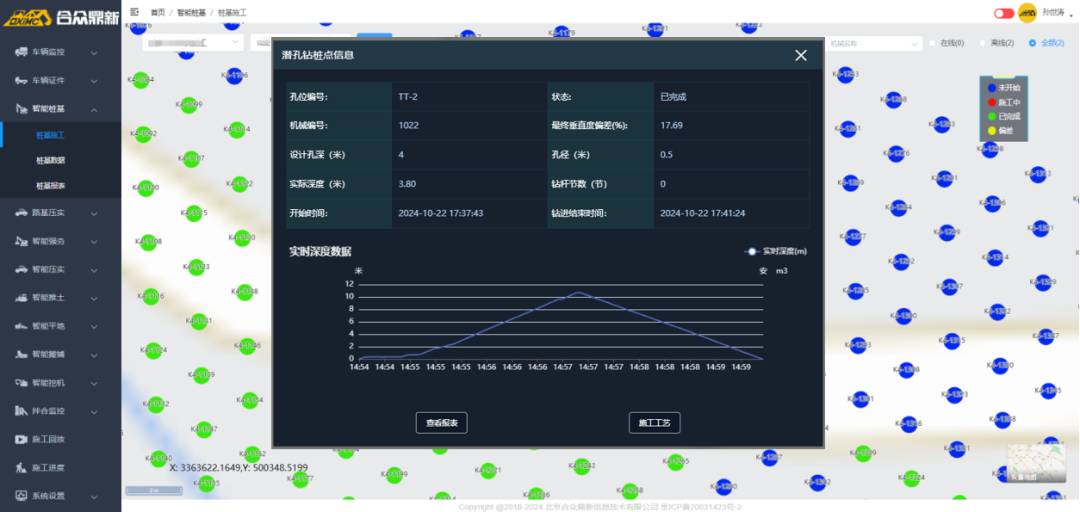Click the 施工回放 playback icon
The height and width of the screenshot is (512, 1080).
(21, 439)
